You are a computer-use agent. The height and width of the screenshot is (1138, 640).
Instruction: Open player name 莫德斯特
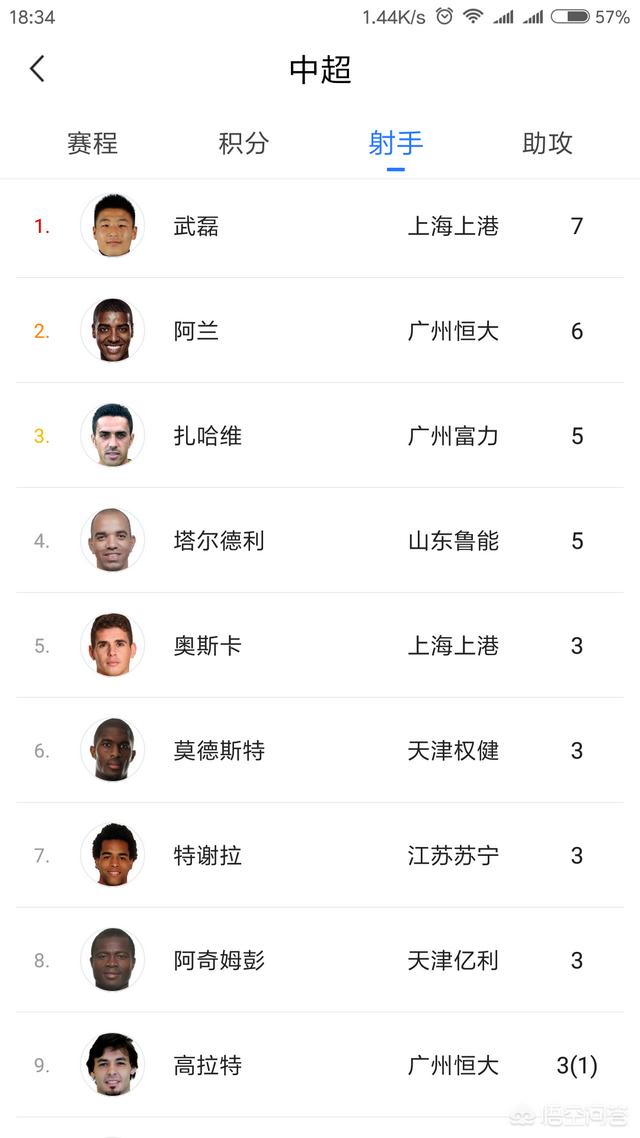pos(219,751)
